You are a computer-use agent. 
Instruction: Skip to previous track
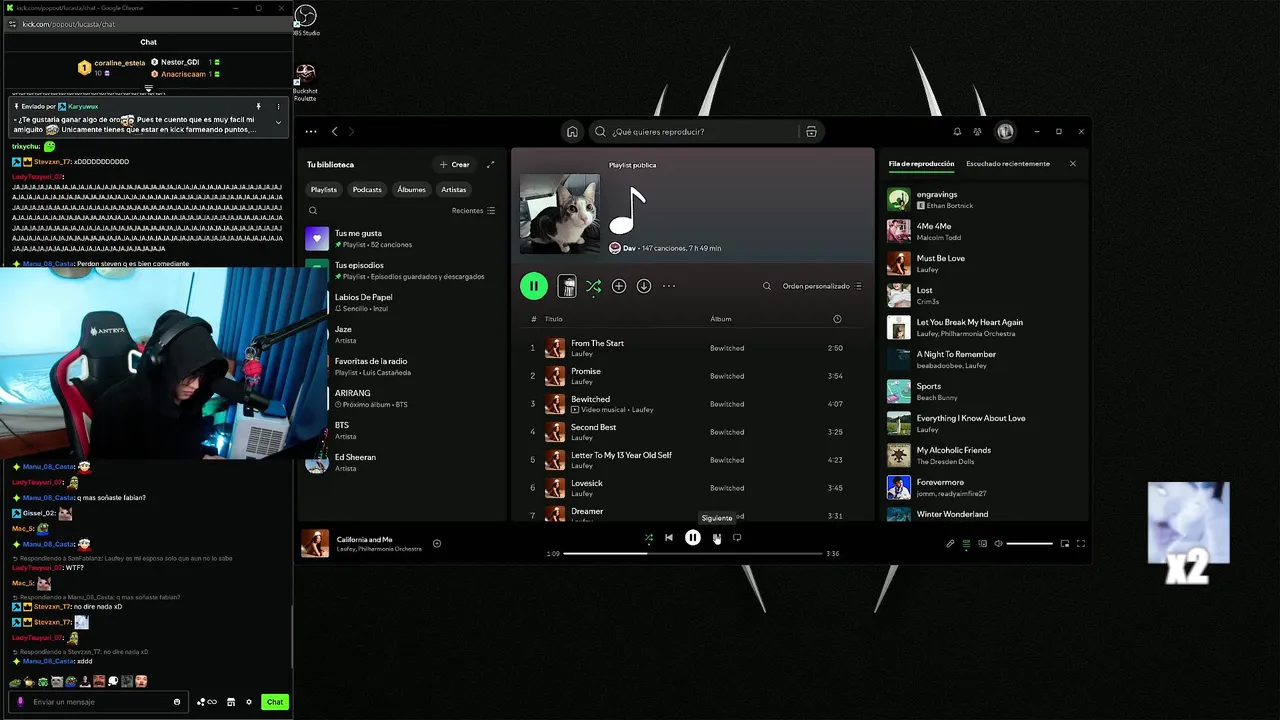[669, 538]
